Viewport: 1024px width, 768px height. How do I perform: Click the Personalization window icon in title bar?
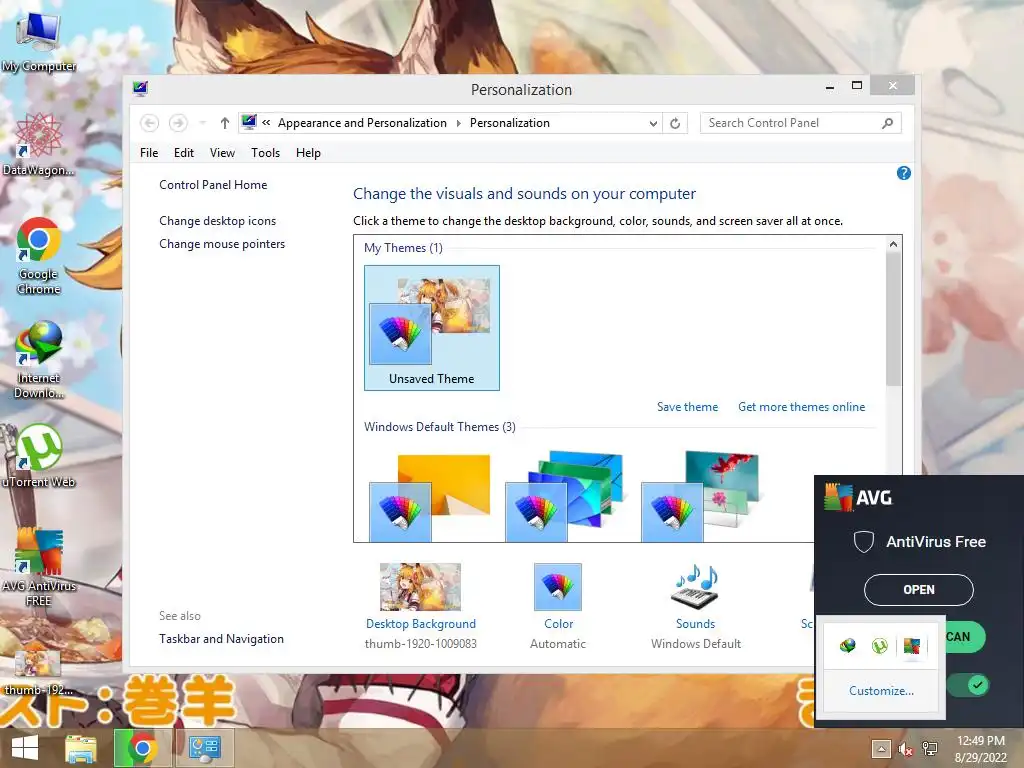tap(140, 89)
